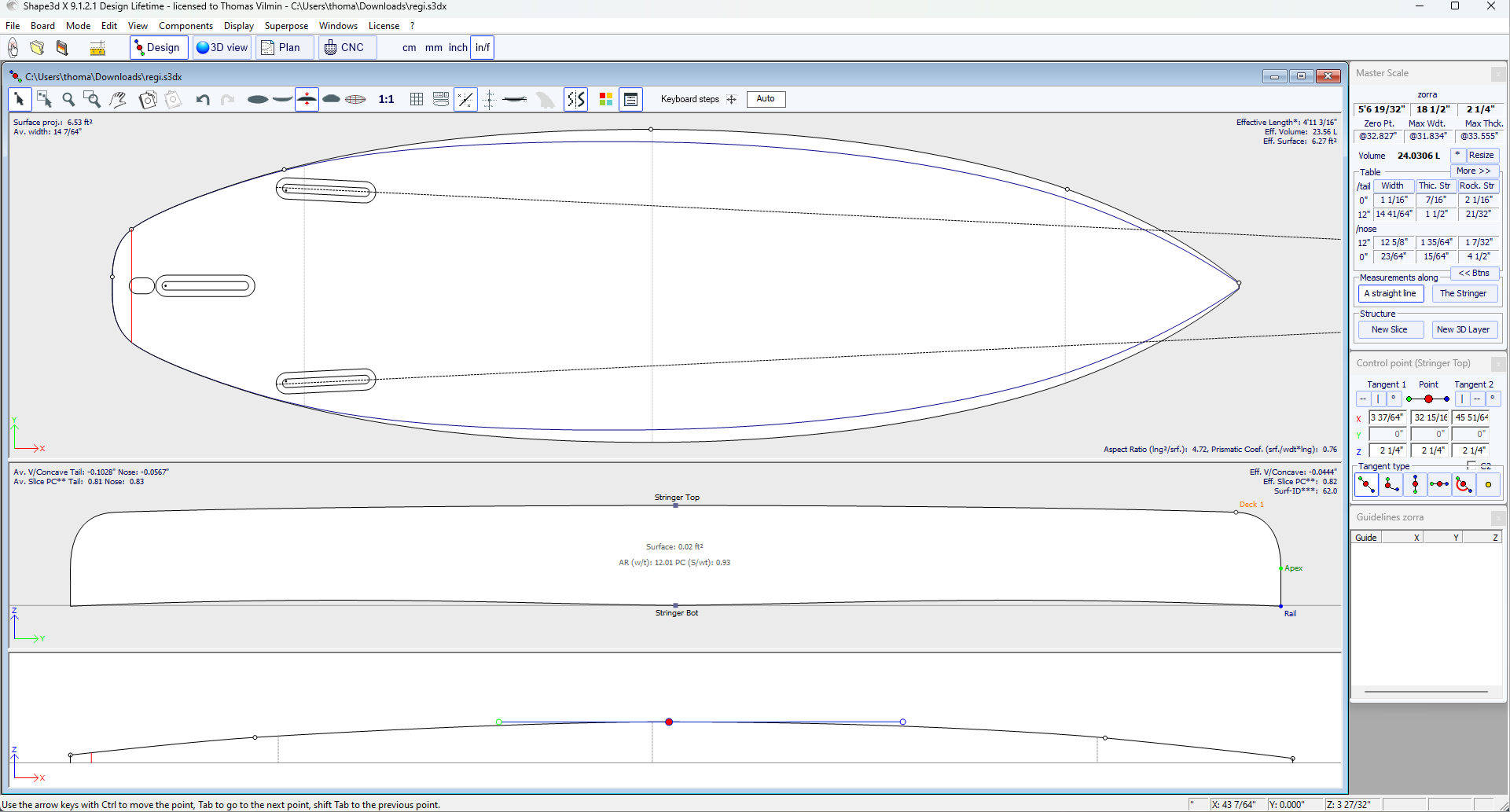The height and width of the screenshot is (812, 1510).
Task: Collapse buttons with << Btns
Action: point(1474,274)
